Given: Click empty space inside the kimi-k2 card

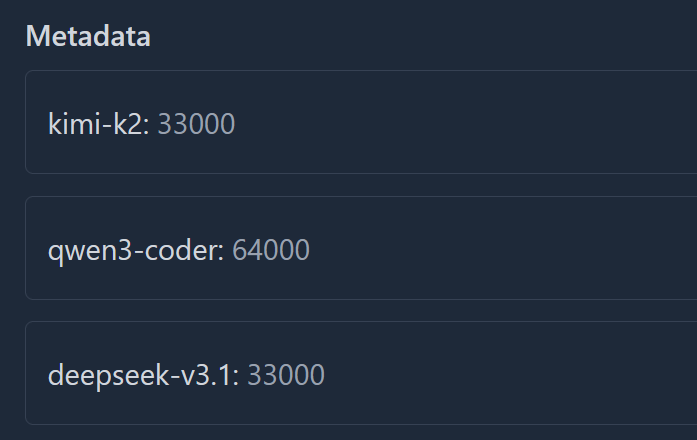Looking at the screenshot, I should point(489,122).
